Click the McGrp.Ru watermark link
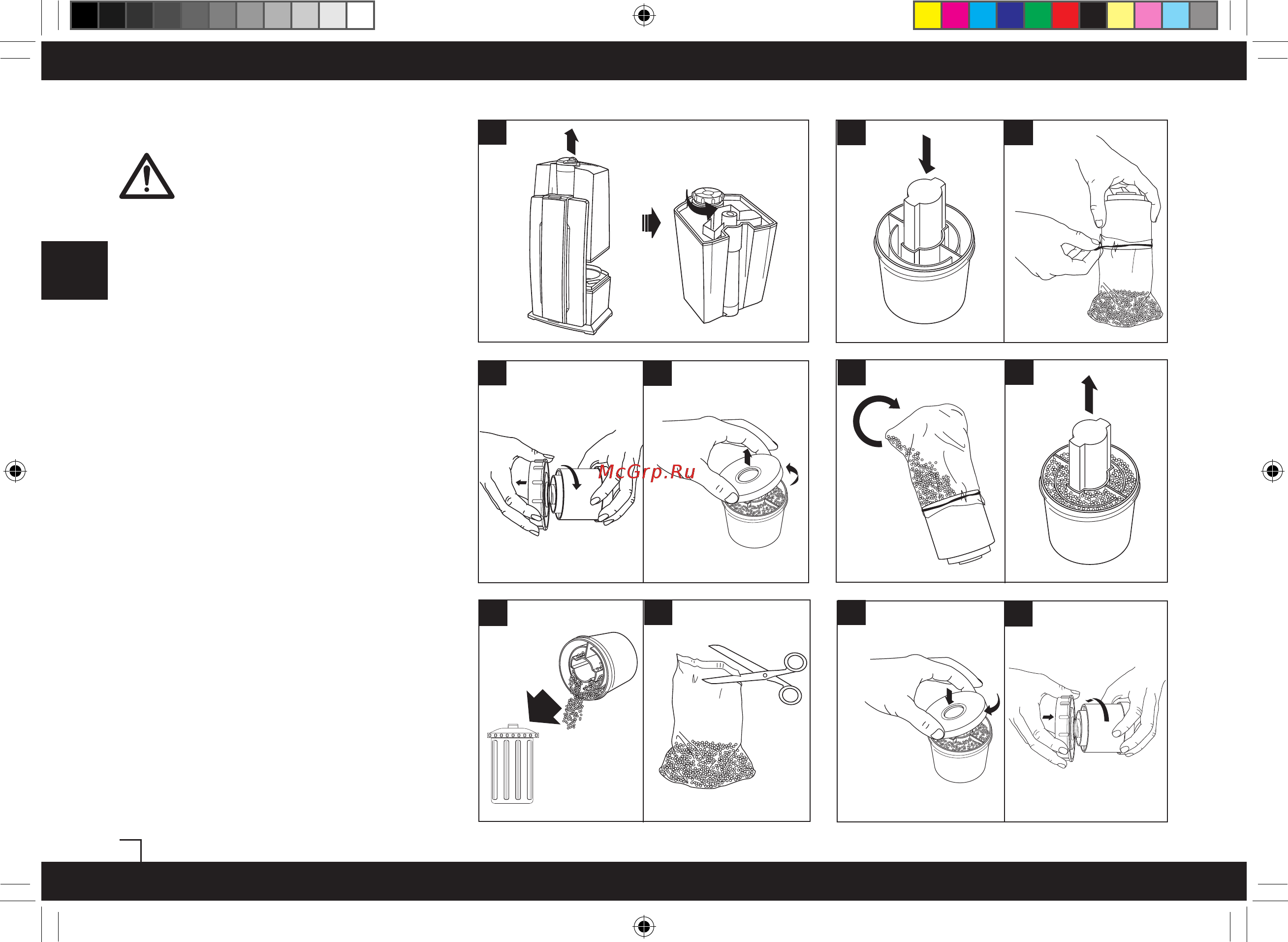This screenshot has height=942, width=1288. [647, 472]
